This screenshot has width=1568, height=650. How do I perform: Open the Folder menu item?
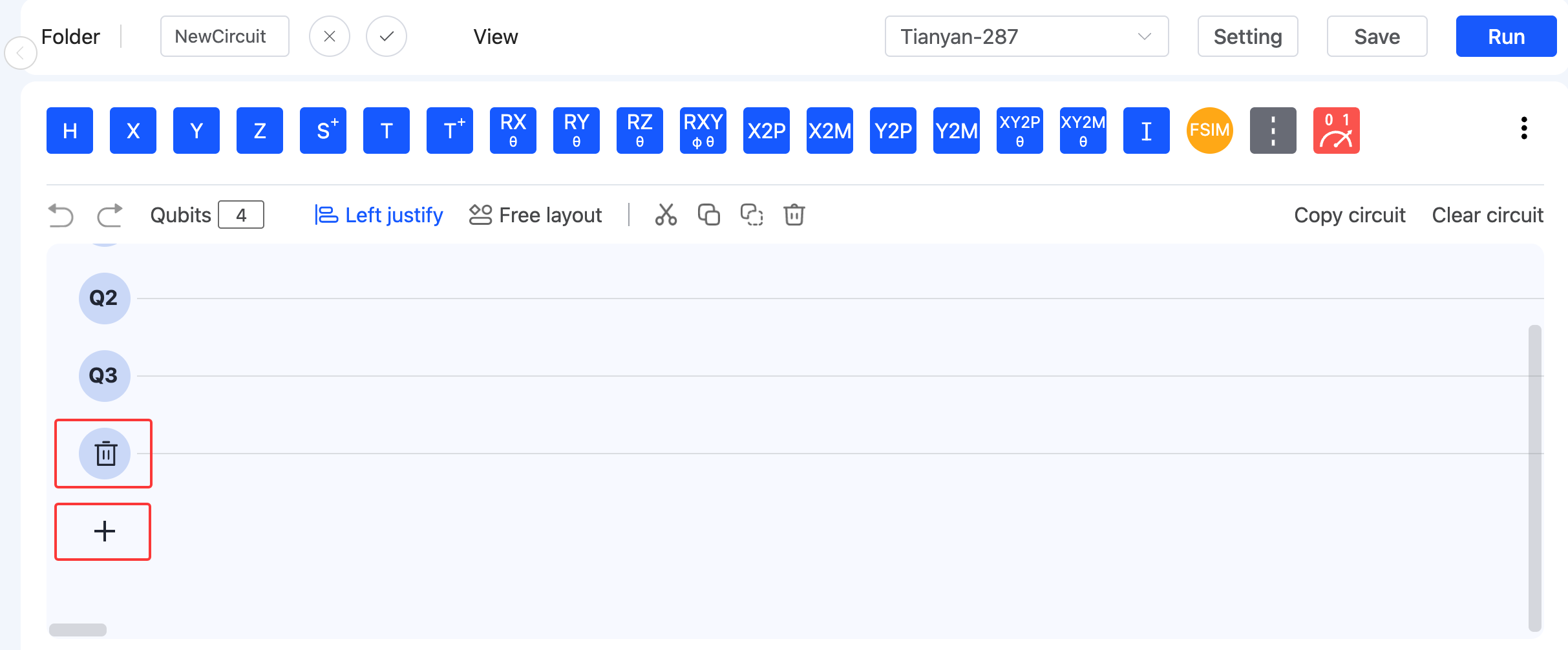pos(70,37)
